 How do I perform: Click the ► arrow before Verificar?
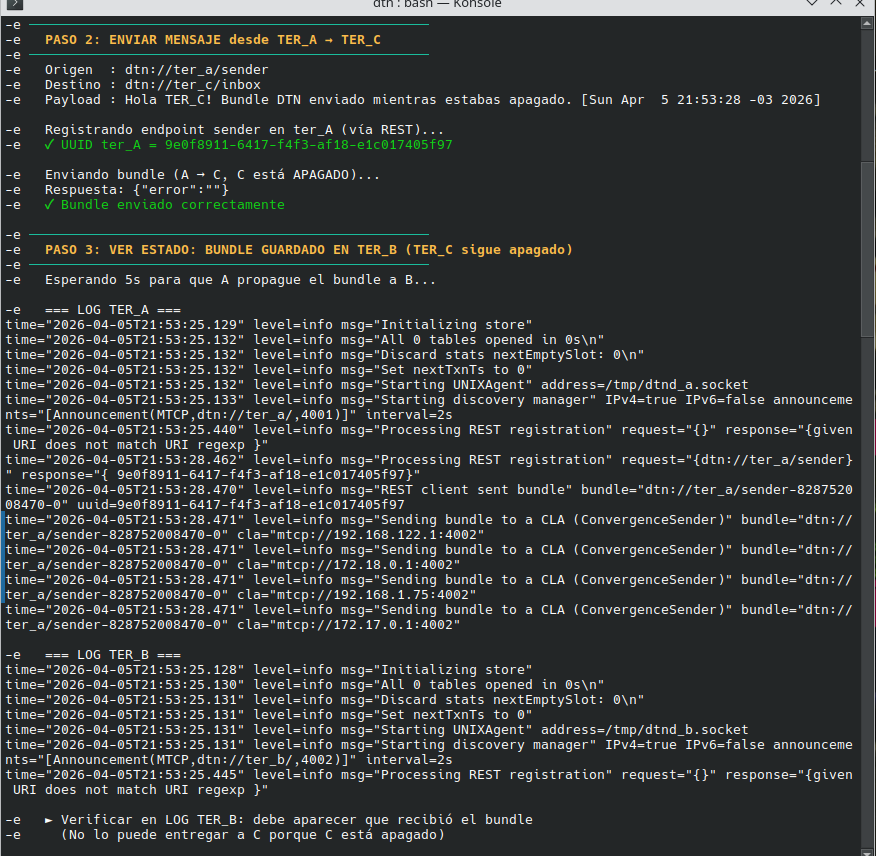(49, 820)
